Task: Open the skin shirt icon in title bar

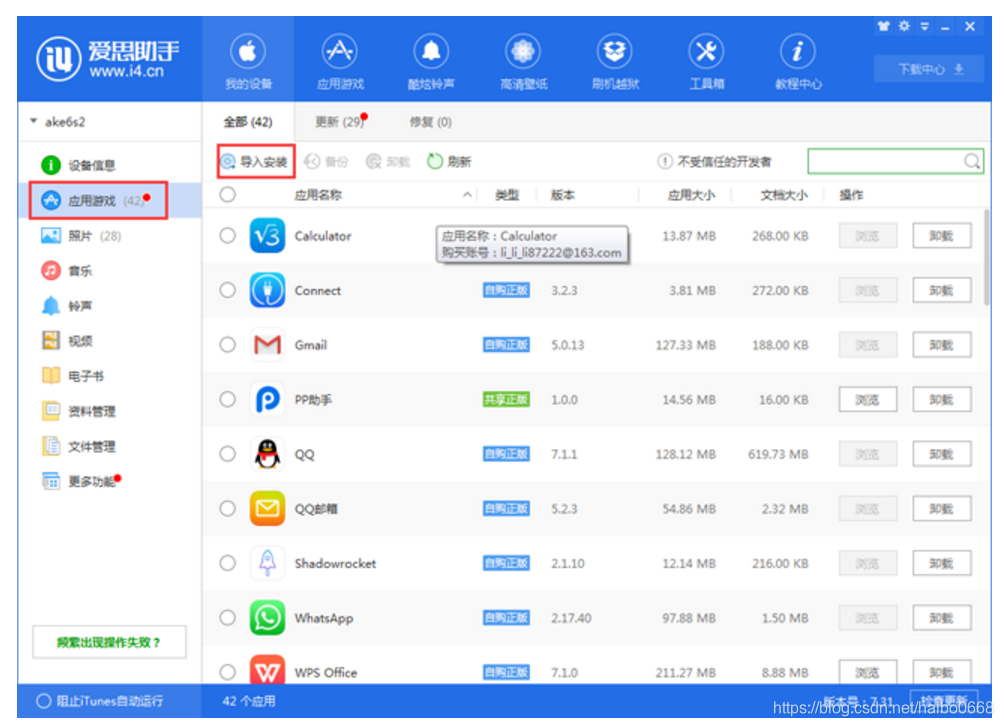Action: coord(884,26)
